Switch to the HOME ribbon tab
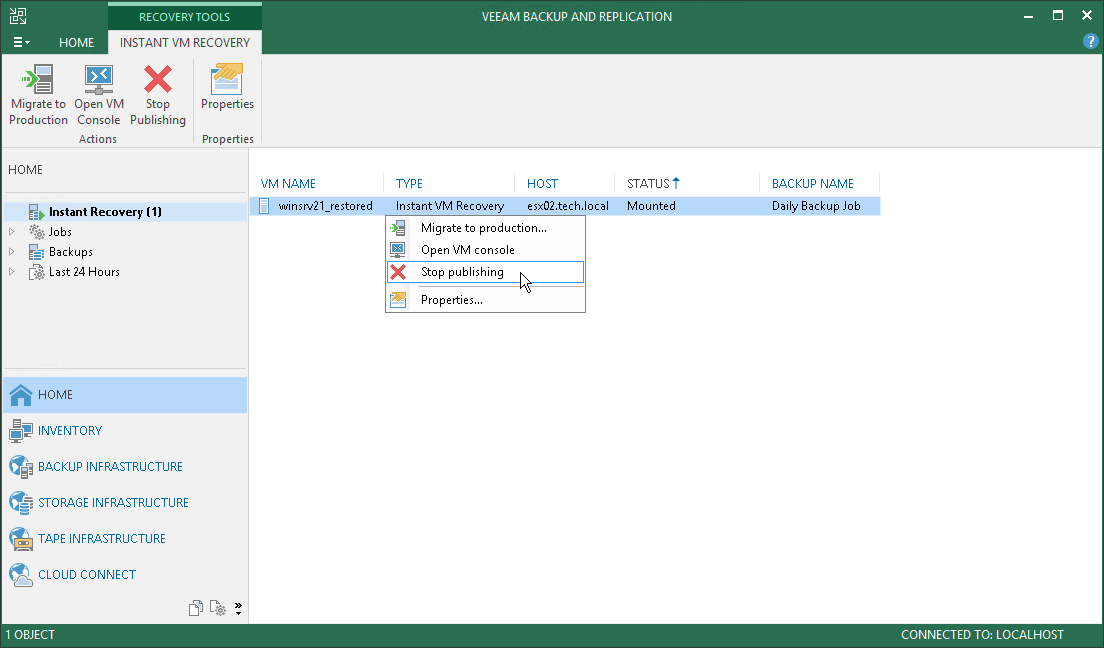 coord(76,42)
